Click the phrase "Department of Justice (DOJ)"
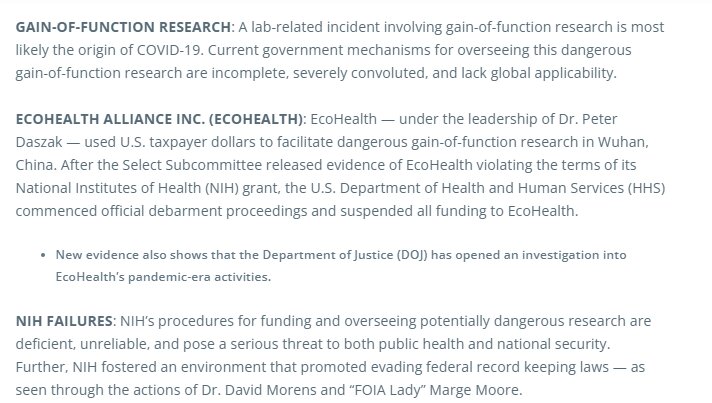The width and height of the screenshot is (712, 403). [330, 254]
